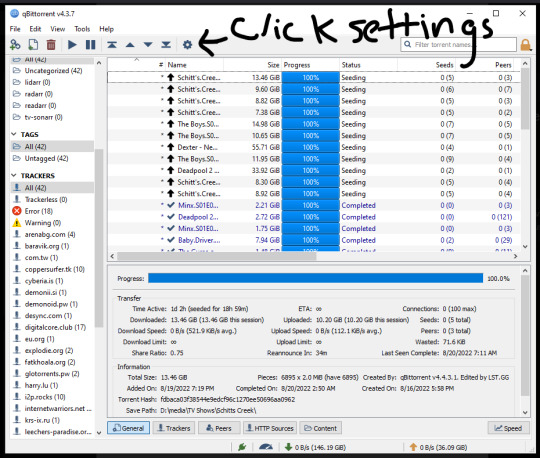Click the Pause toolbar icon
The width and height of the screenshot is (540, 458).
coord(91,45)
